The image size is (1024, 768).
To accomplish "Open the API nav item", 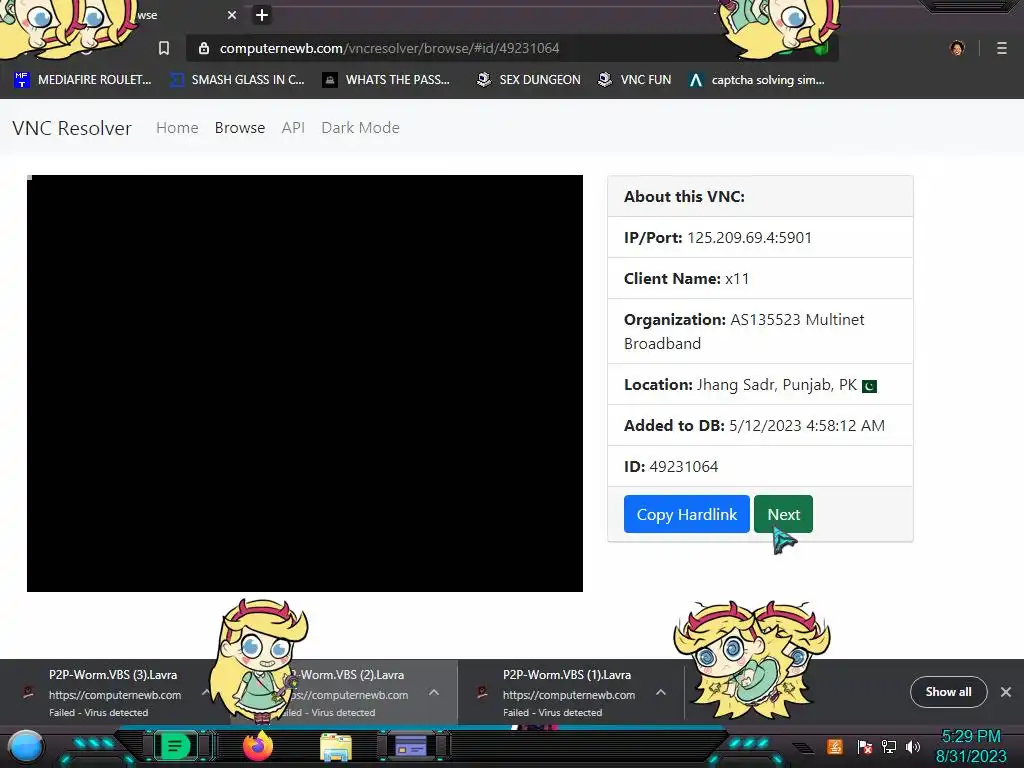I will pos(293,128).
